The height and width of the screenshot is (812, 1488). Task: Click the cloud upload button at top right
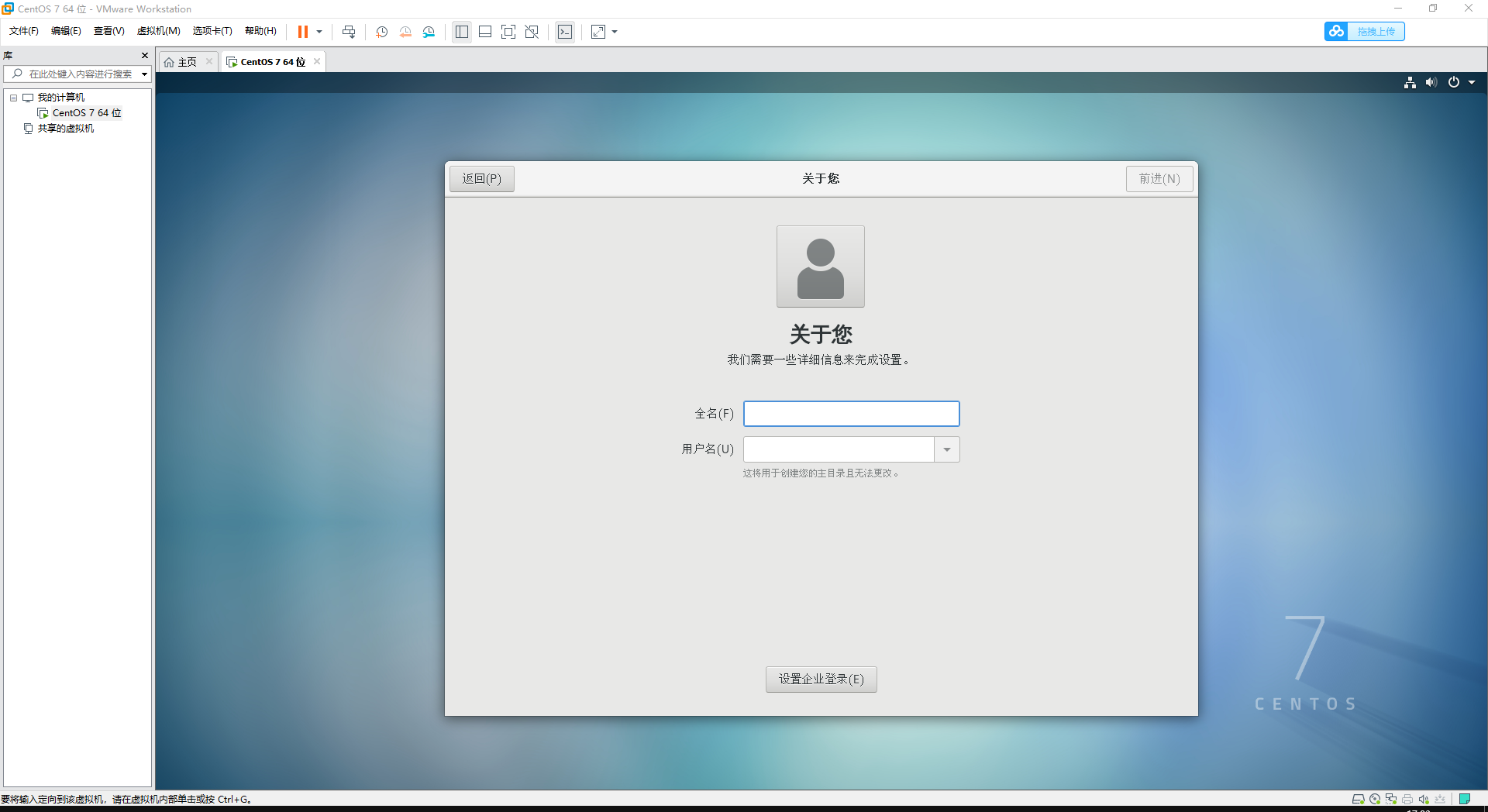[x=1364, y=31]
